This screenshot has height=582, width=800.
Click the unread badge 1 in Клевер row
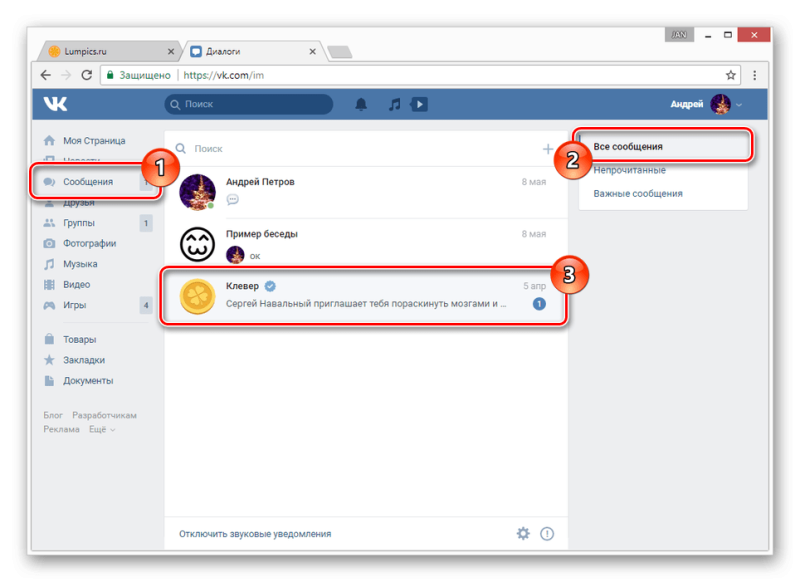pos(539,304)
